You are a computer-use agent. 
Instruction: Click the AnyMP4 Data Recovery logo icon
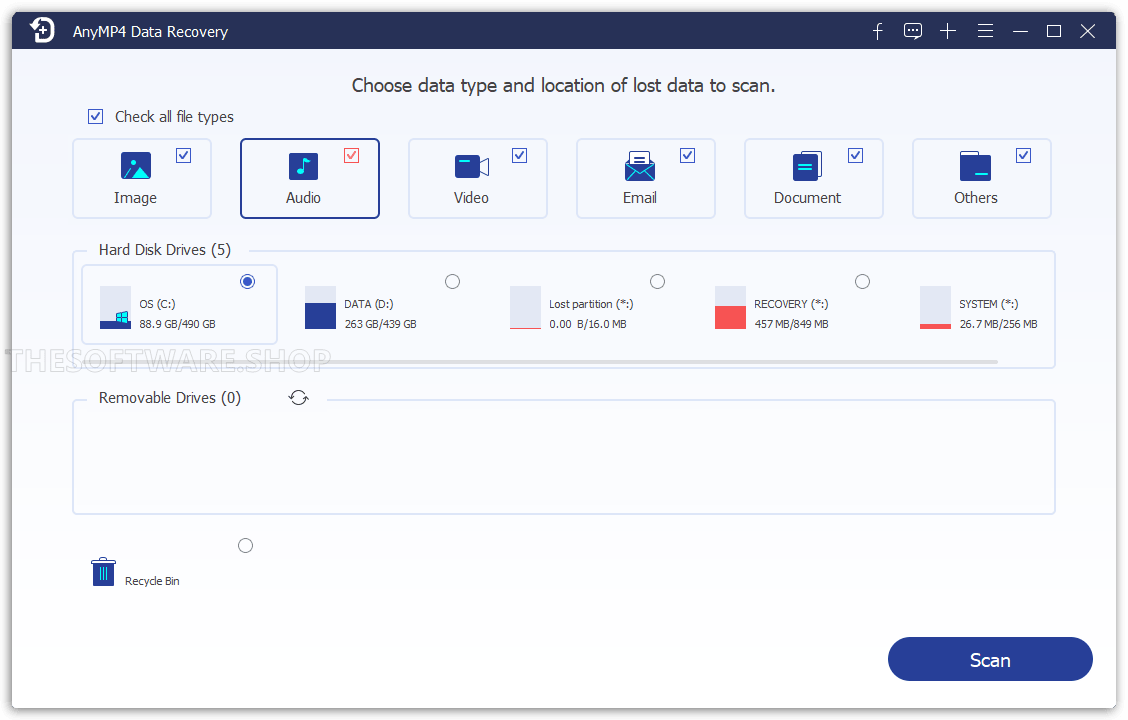click(42, 31)
